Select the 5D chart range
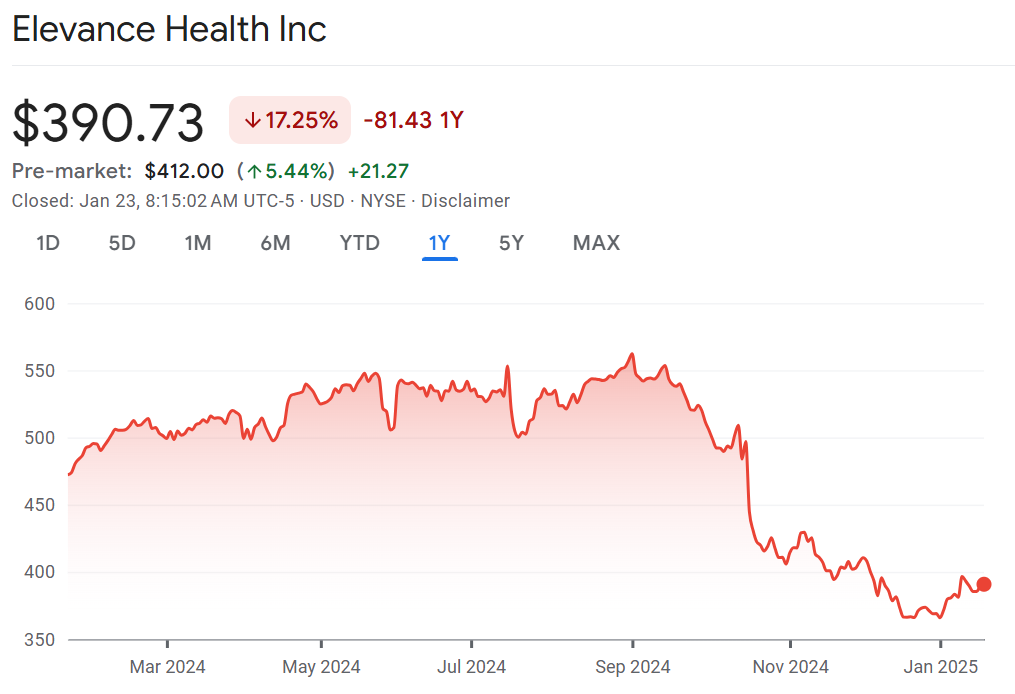The width and height of the screenshot is (1015, 694). point(122,243)
